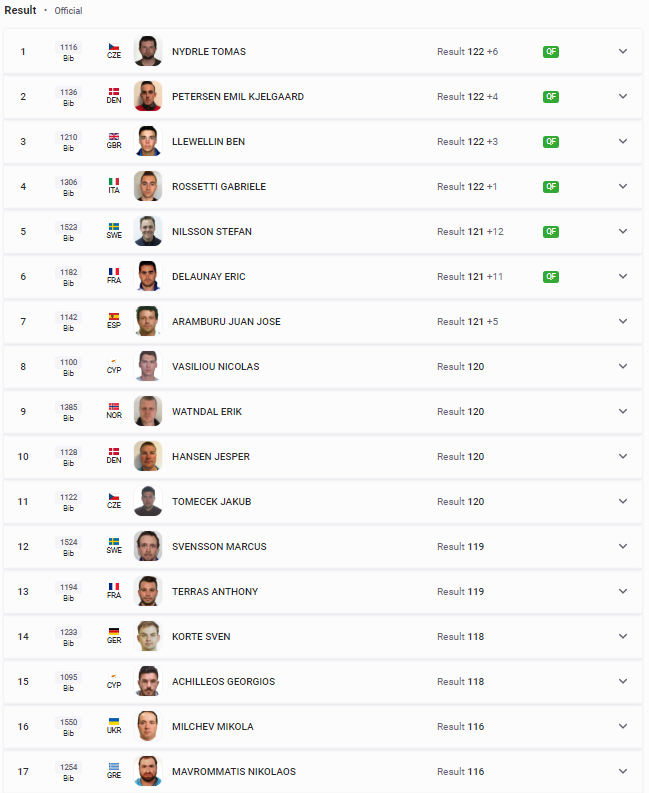The image size is (649, 793).
Task: Click the green QF badge for Nydrle Tomas
Action: pyautogui.click(x=551, y=52)
